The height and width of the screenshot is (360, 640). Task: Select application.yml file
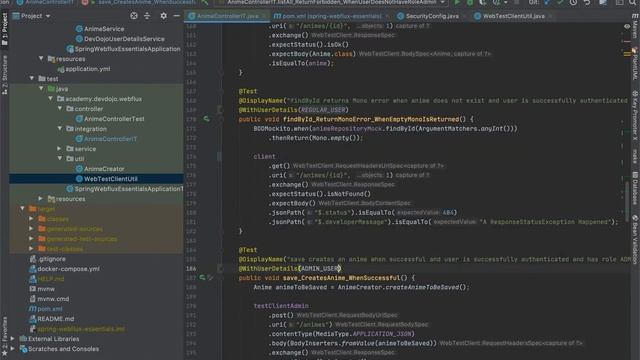point(88,69)
